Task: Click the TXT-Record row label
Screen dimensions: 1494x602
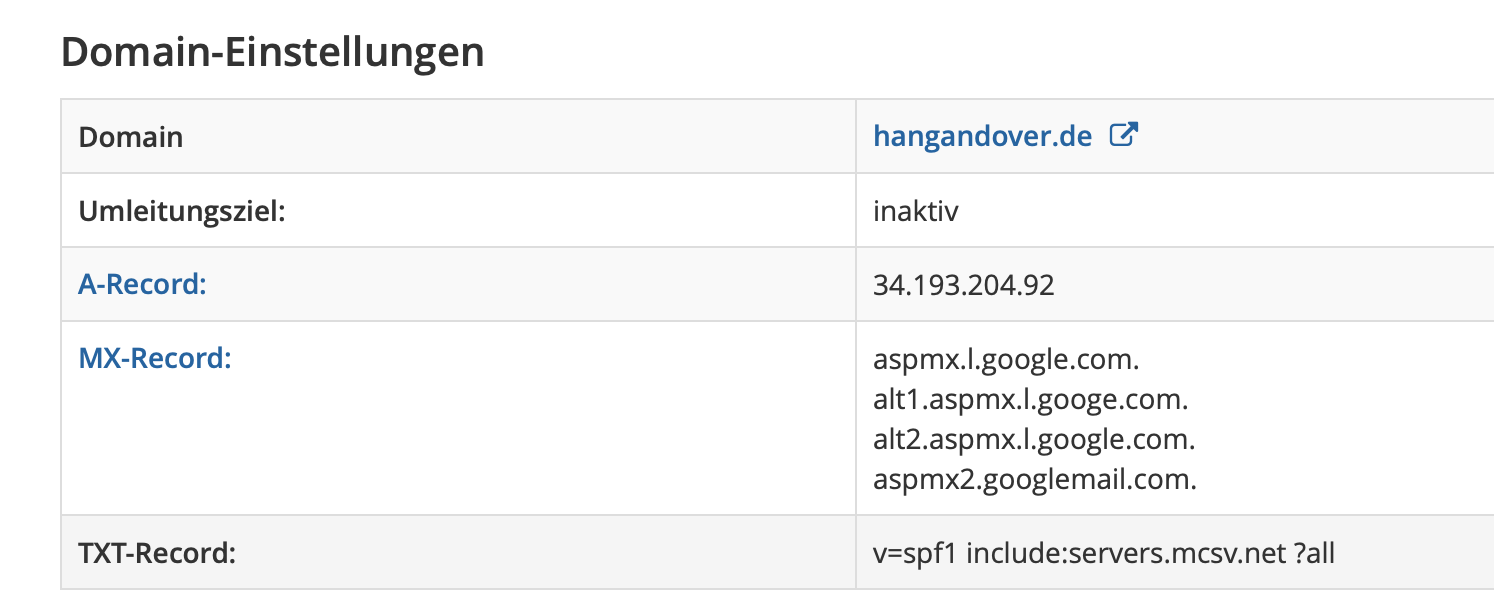Action: point(157,552)
